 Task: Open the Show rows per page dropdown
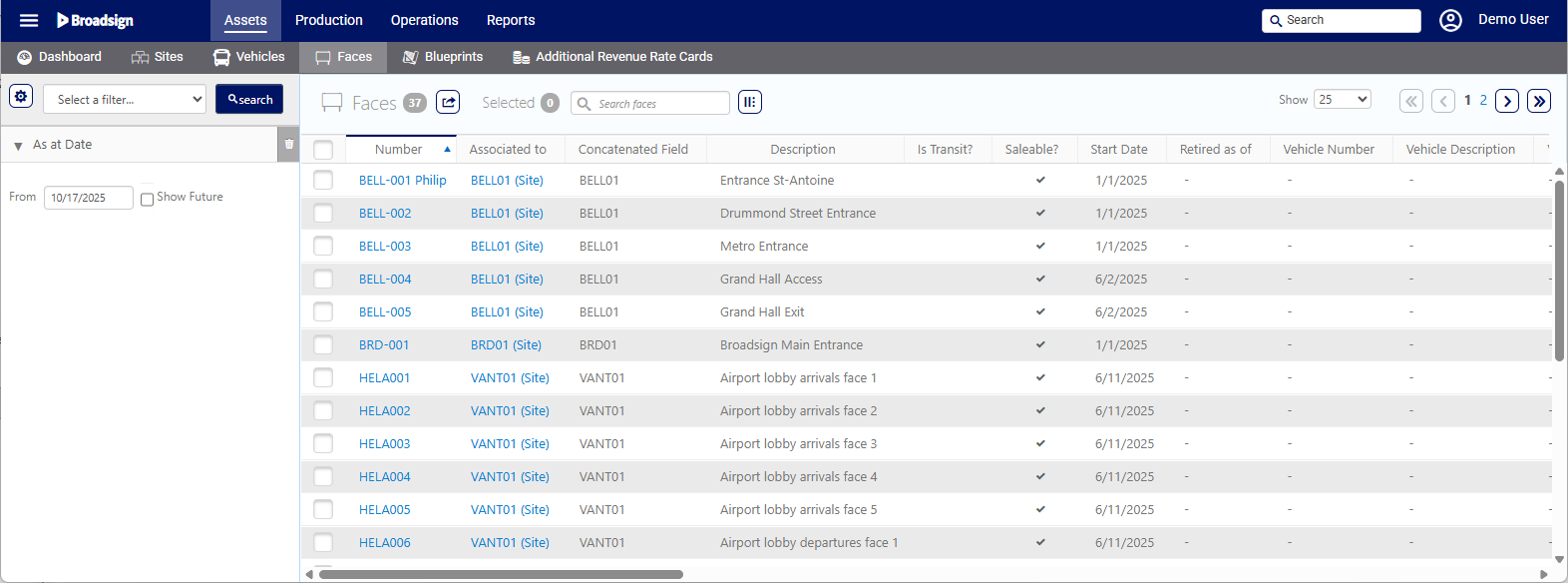click(x=1343, y=99)
